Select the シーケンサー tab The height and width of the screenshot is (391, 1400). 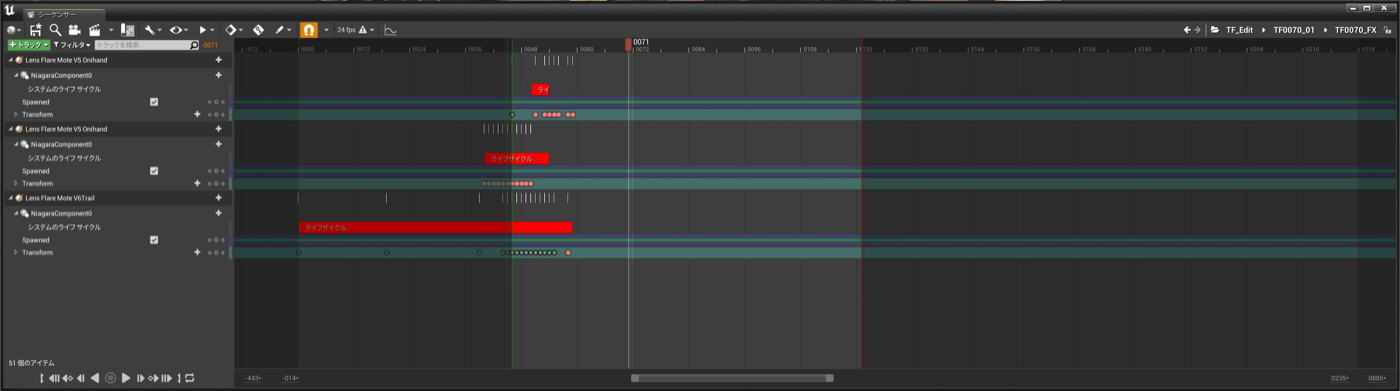(x=55, y=15)
